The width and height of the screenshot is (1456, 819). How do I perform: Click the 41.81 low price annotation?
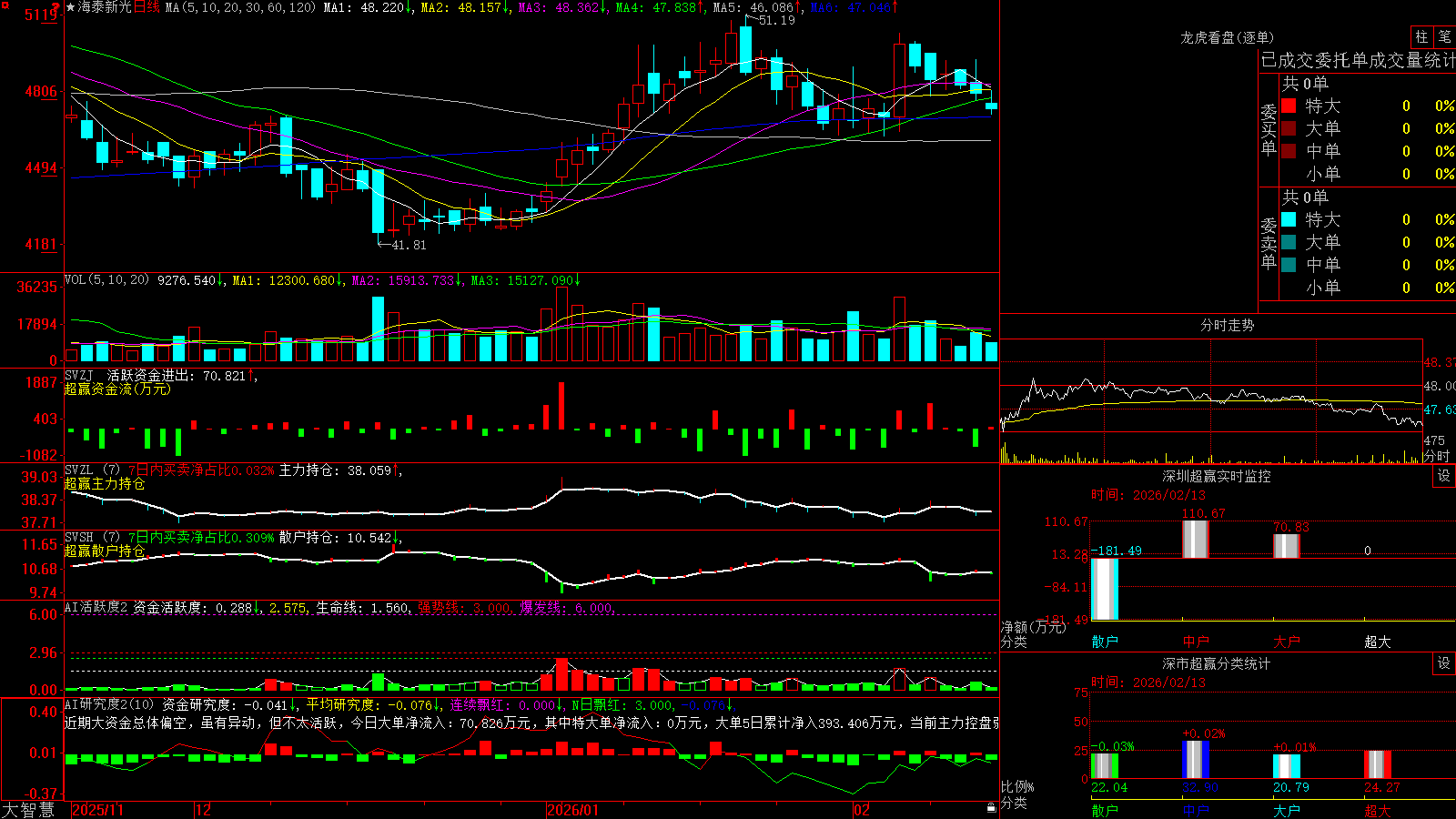coord(409,245)
